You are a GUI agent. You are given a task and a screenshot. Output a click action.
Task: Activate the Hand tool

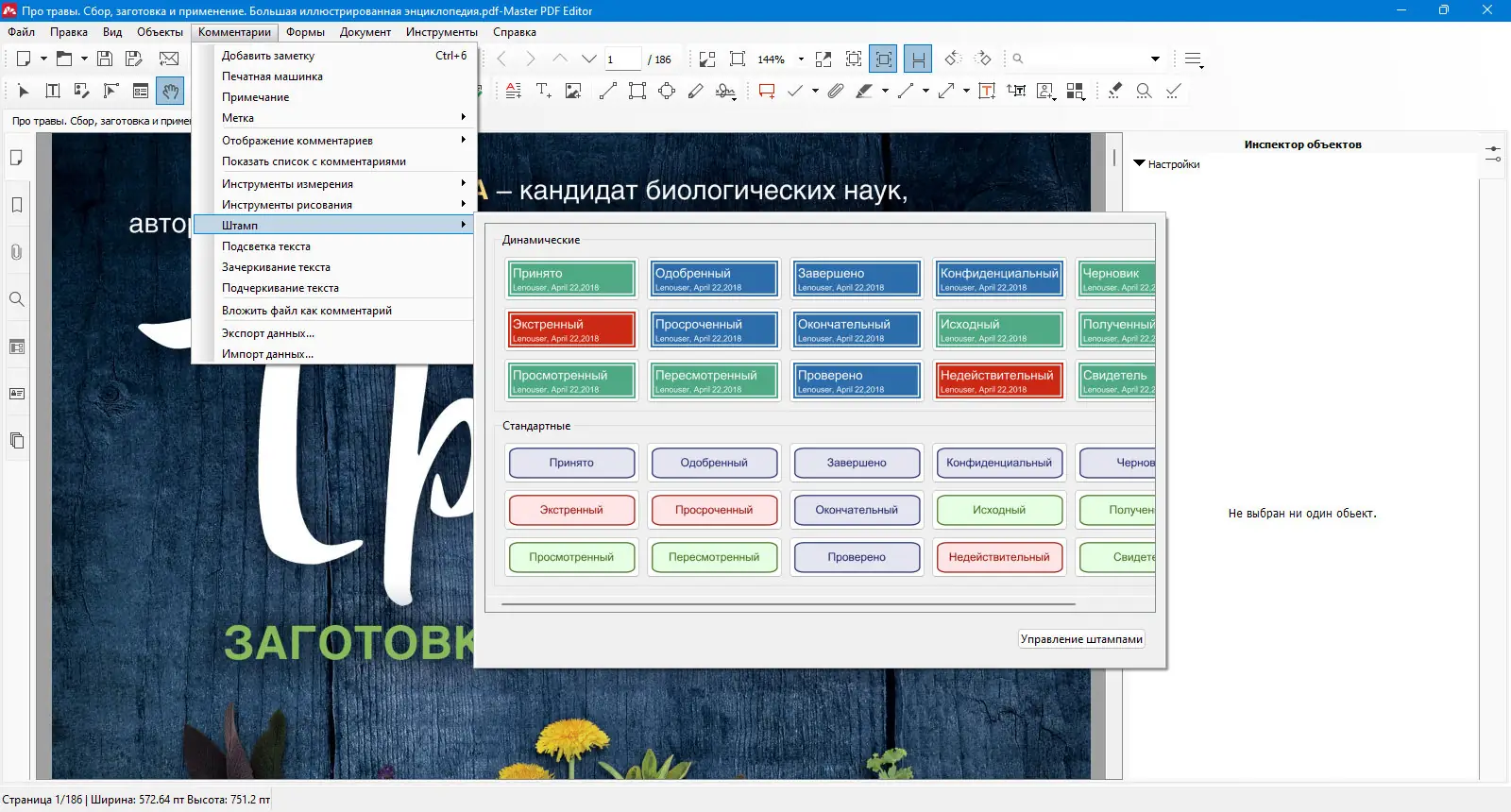(170, 91)
